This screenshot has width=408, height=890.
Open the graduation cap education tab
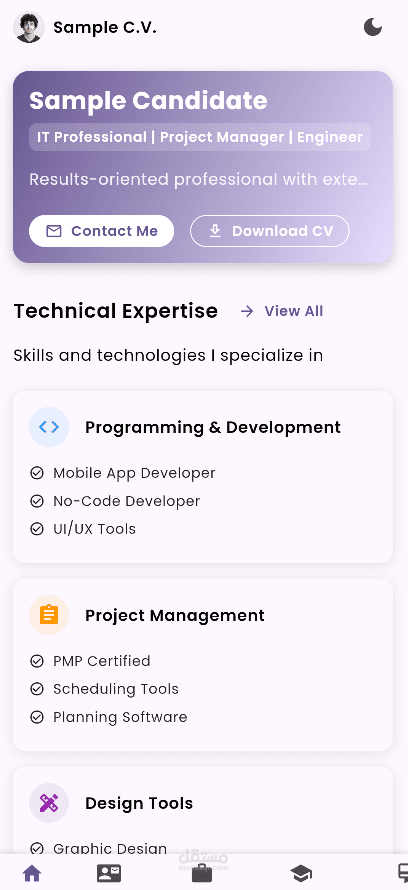[301, 873]
